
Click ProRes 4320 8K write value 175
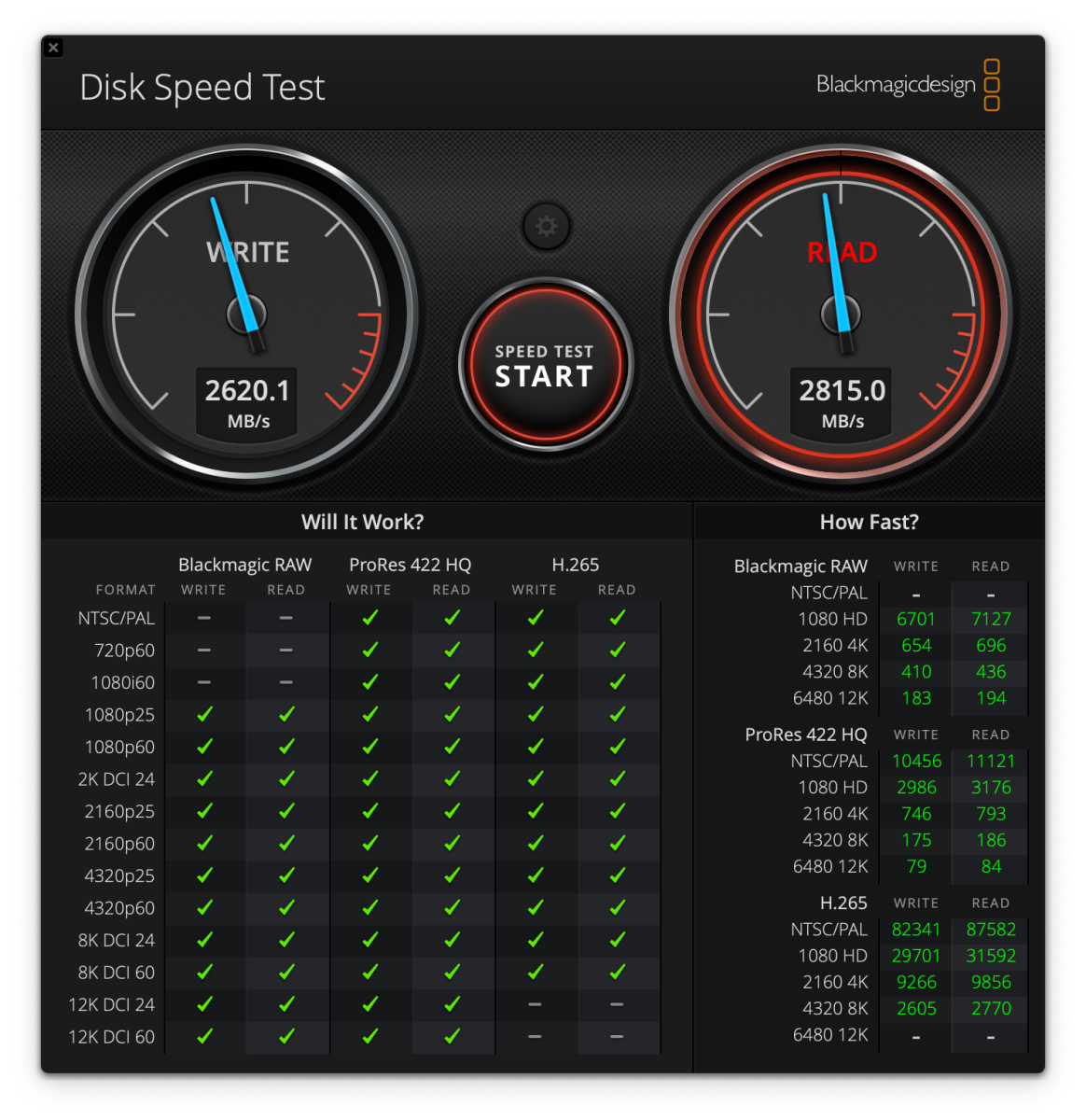916,840
